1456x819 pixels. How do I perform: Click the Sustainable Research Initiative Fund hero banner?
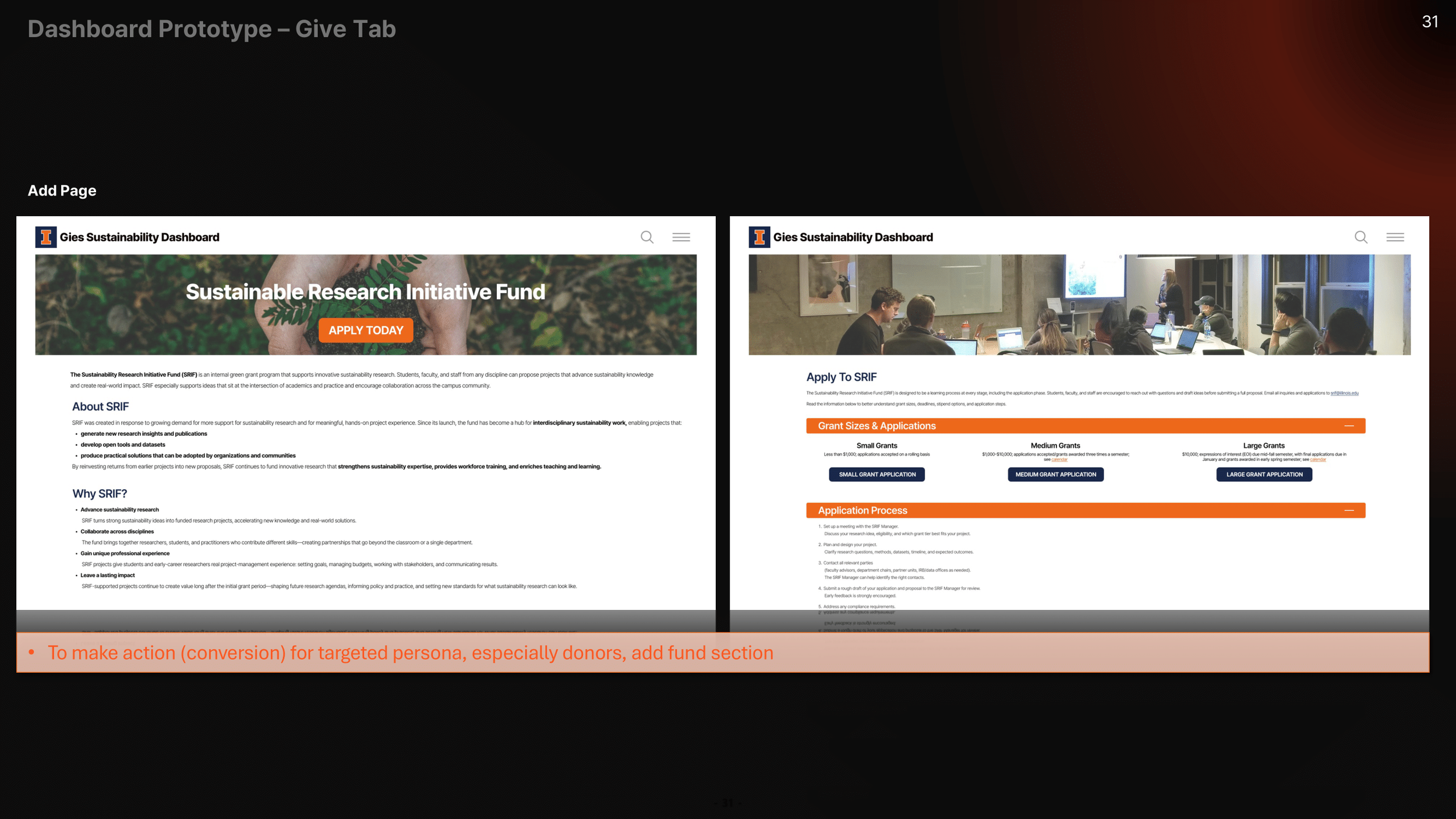click(x=365, y=292)
